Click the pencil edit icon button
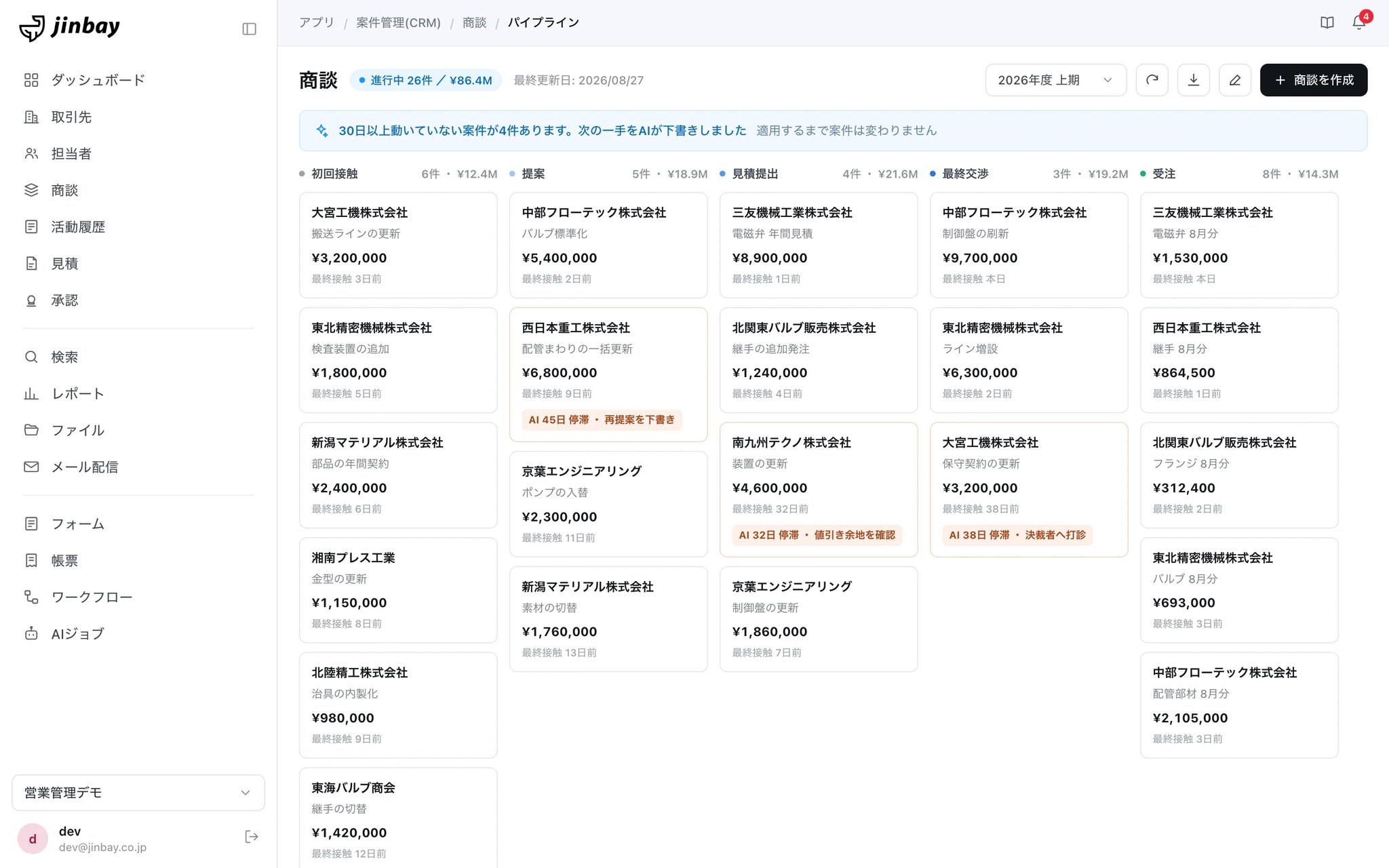 pos(1235,80)
